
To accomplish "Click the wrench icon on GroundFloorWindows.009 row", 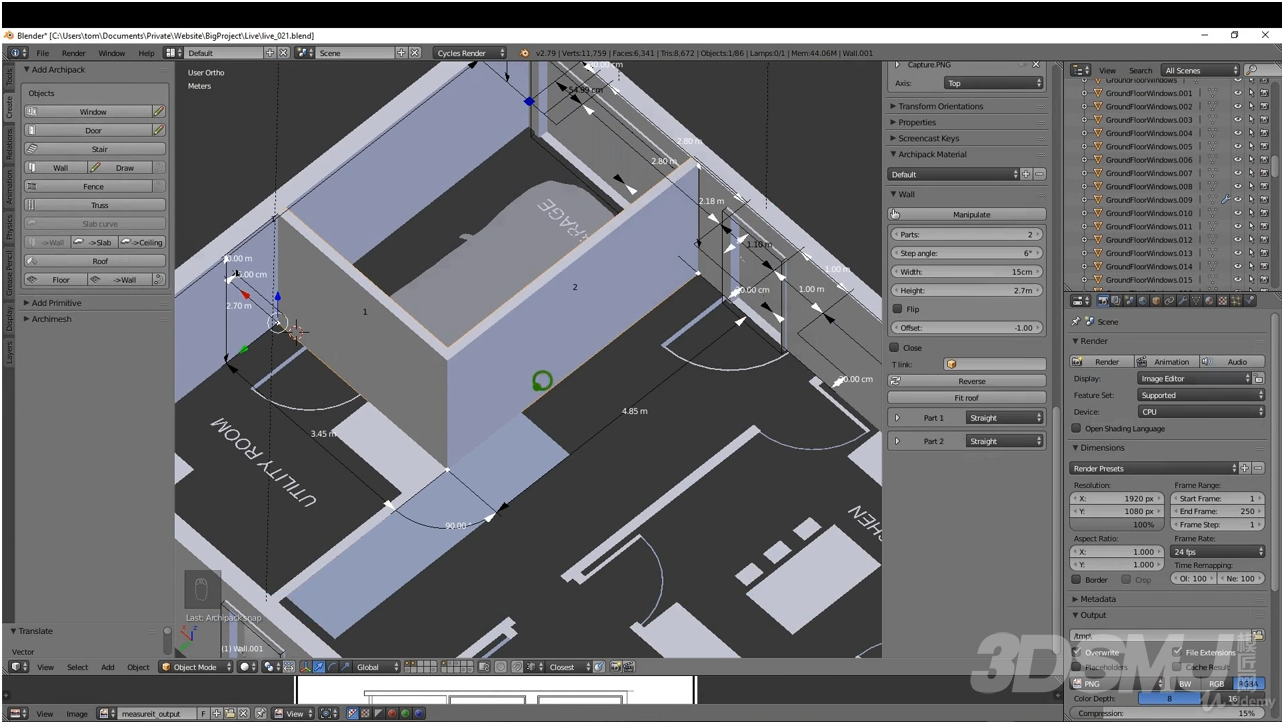I will point(1226,200).
